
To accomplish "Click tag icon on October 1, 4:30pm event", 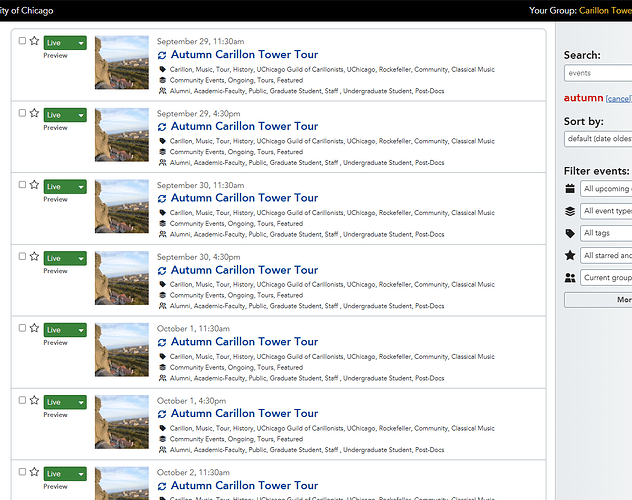I will click(x=162, y=428).
